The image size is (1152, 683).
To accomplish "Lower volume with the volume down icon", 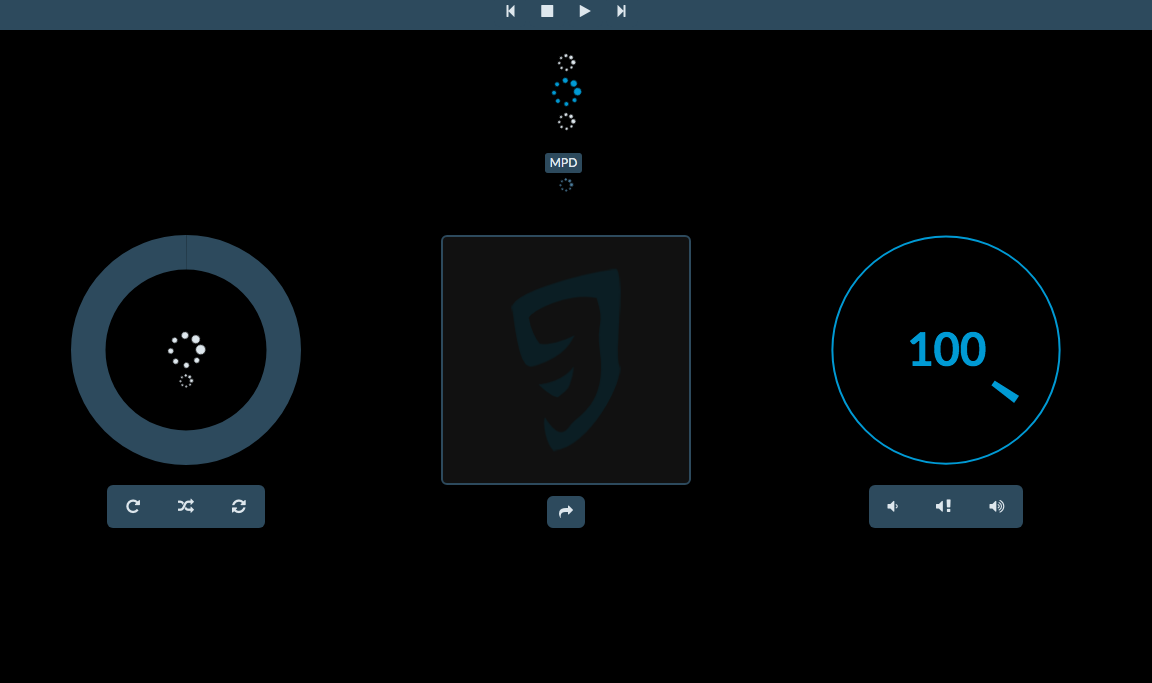I will 893,507.
